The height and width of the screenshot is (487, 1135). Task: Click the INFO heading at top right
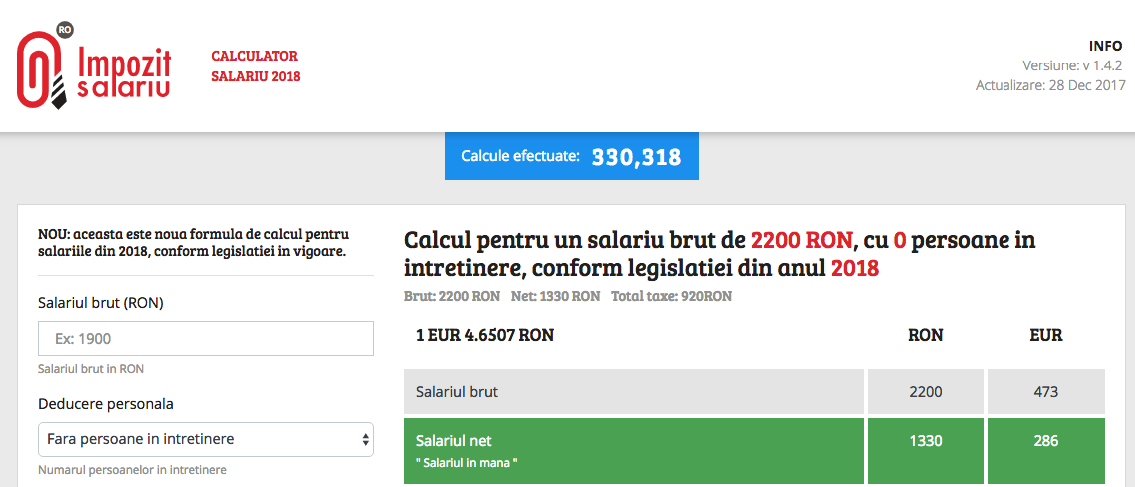(1105, 46)
